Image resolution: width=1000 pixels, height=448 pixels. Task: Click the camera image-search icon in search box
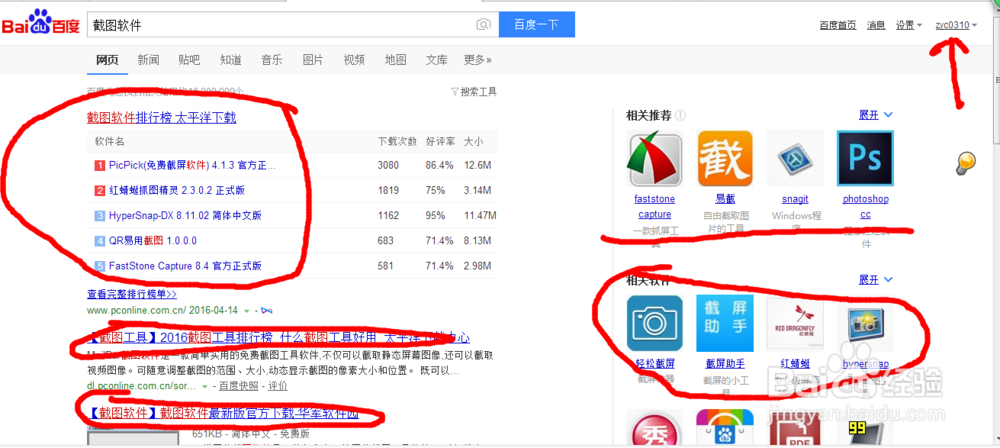point(483,25)
